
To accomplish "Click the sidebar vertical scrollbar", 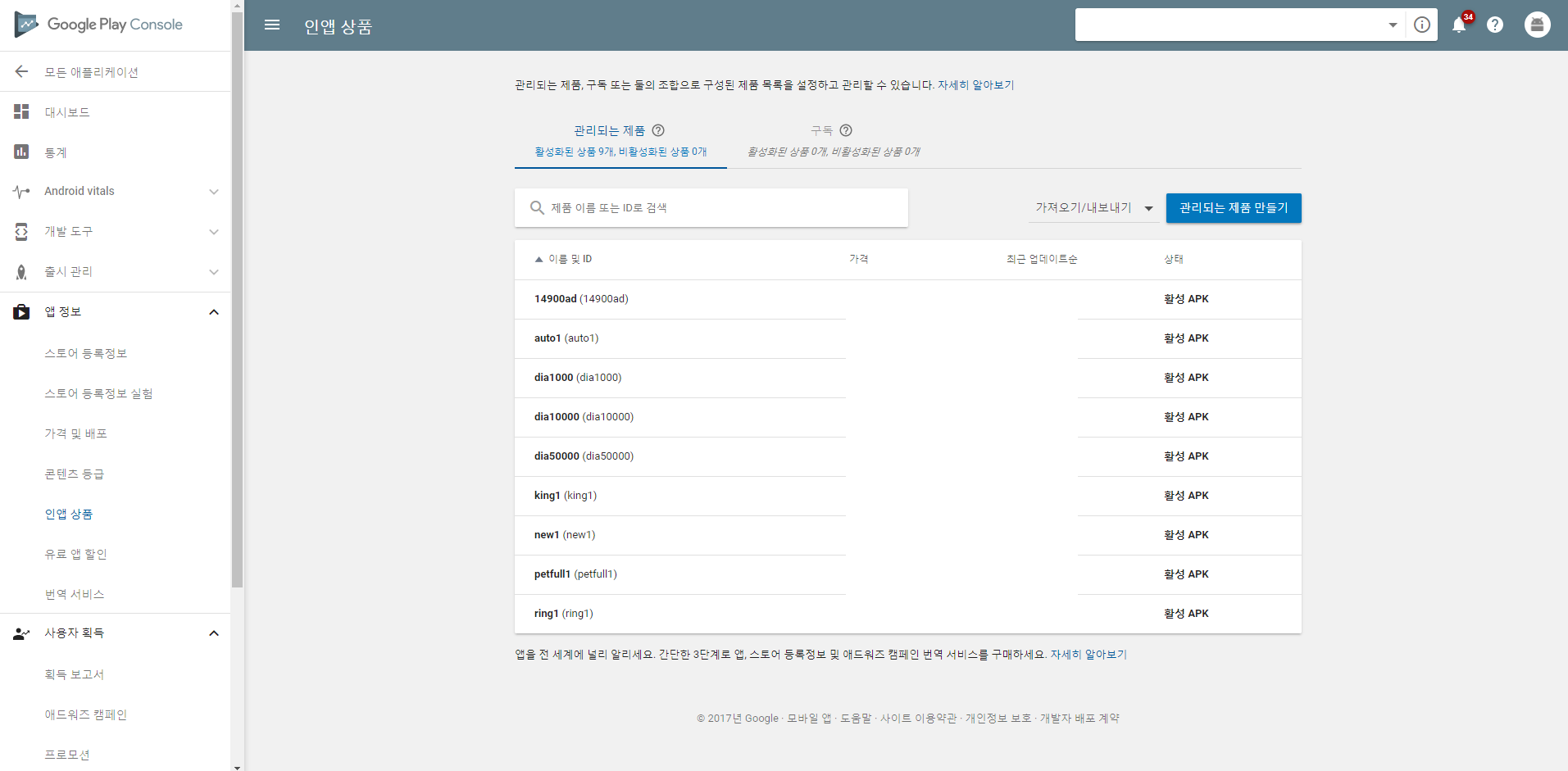I will tap(237, 299).
